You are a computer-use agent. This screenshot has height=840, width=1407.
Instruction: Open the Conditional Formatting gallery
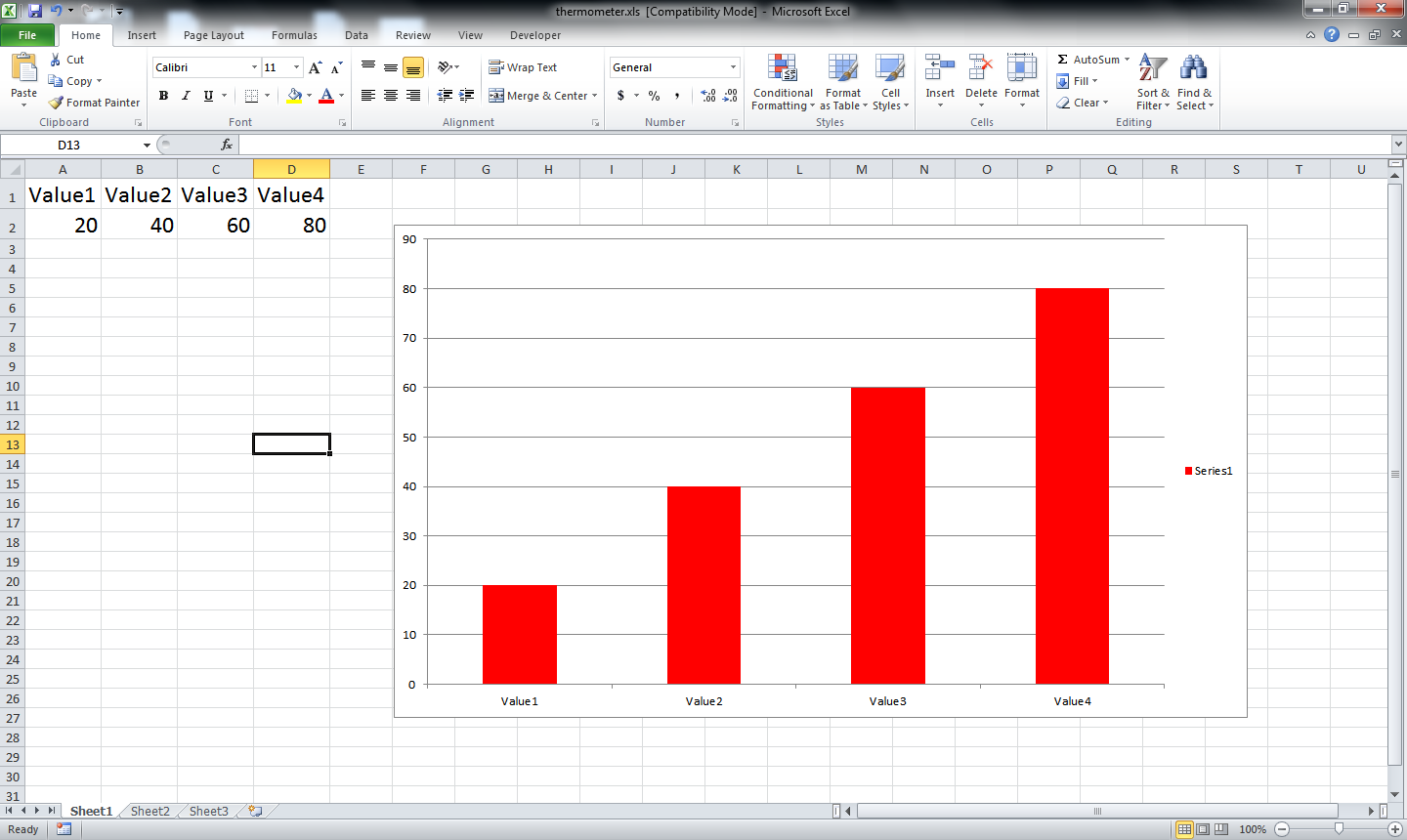pyautogui.click(x=782, y=83)
